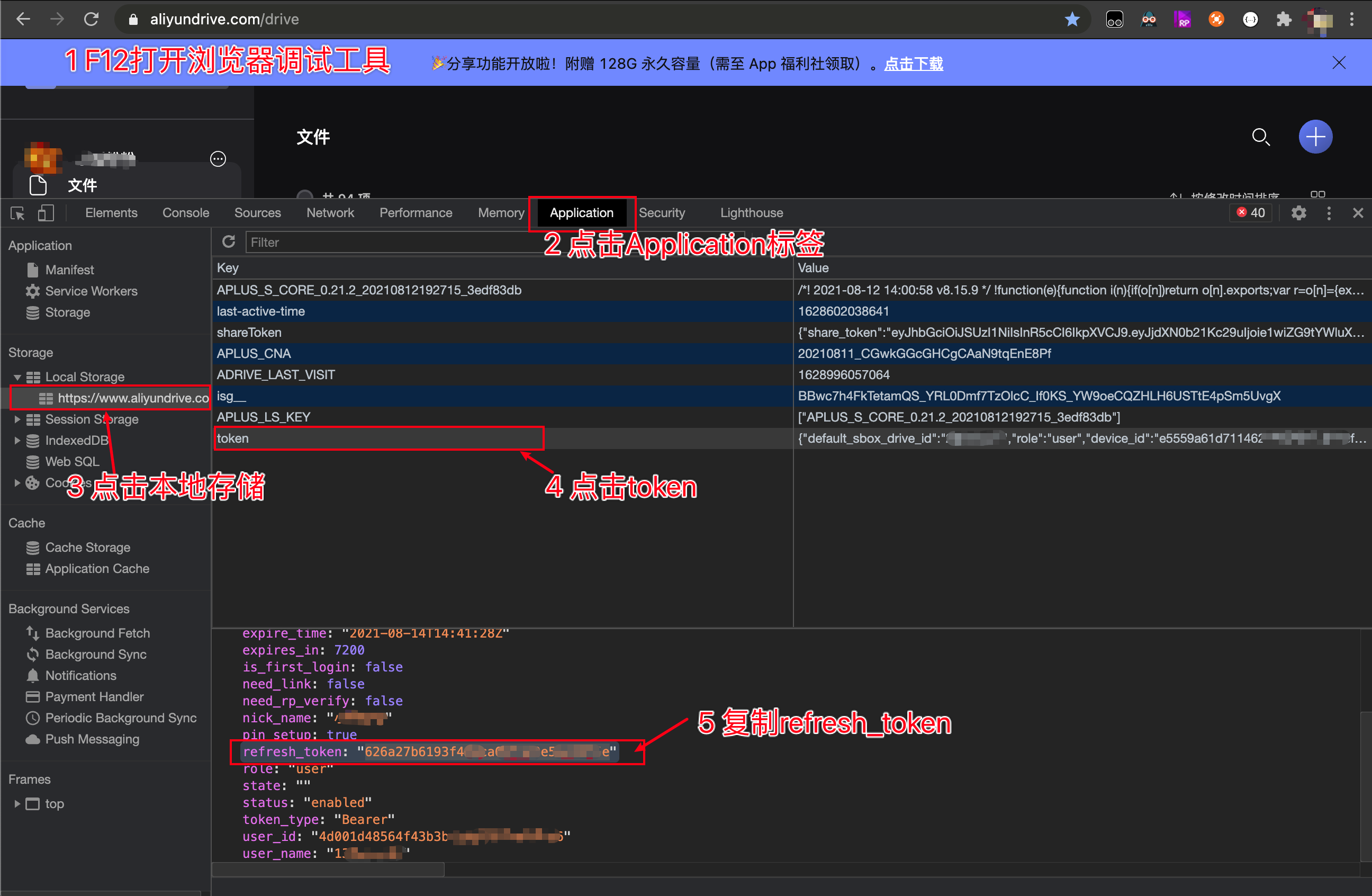Switch to the Memory tab
This screenshot has width=1372, height=896.
(x=501, y=213)
